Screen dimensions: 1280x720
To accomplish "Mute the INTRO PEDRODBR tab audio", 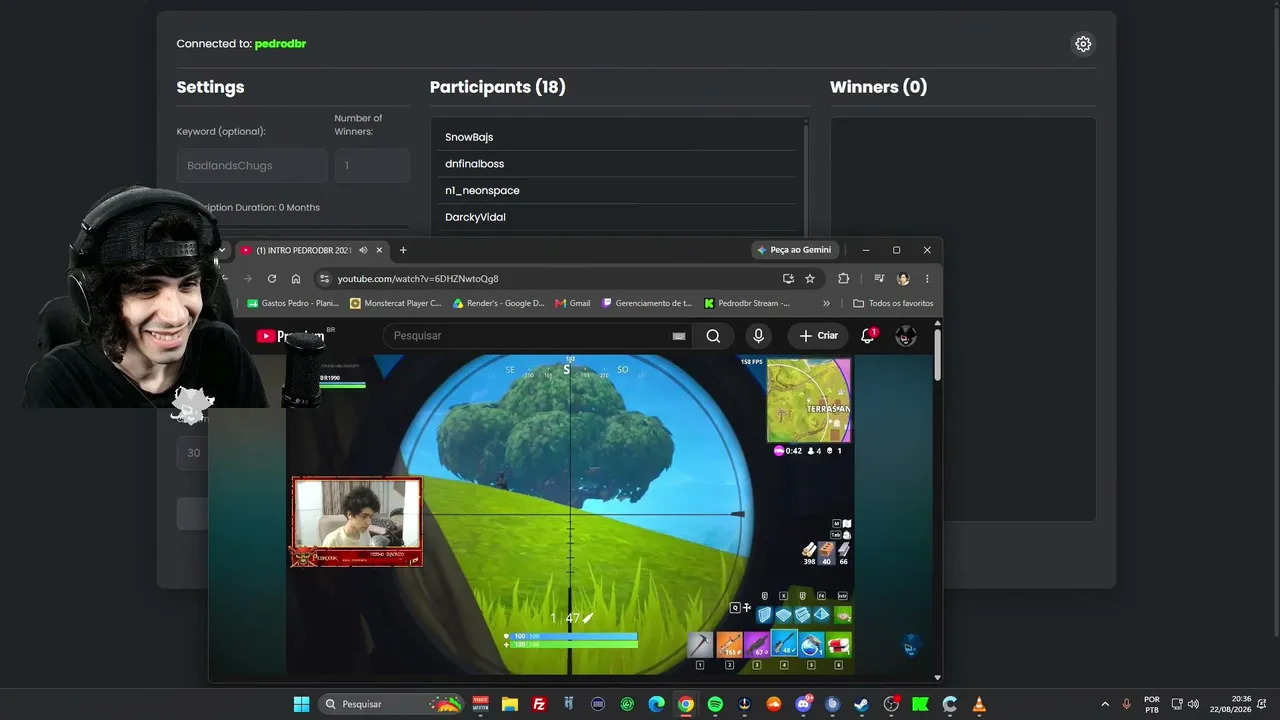I will pos(363,250).
